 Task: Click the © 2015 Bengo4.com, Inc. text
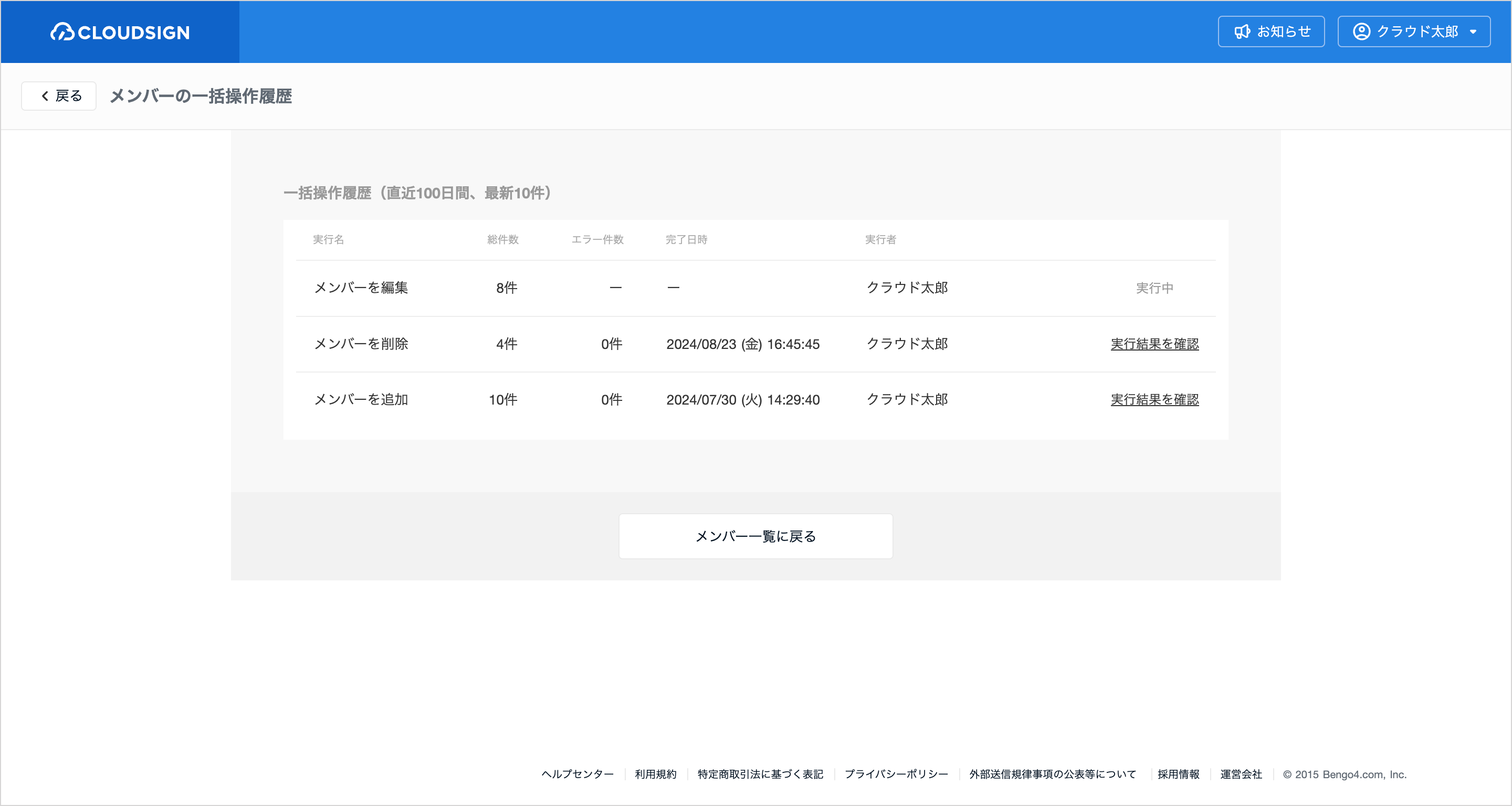pyautogui.click(x=1345, y=775)
